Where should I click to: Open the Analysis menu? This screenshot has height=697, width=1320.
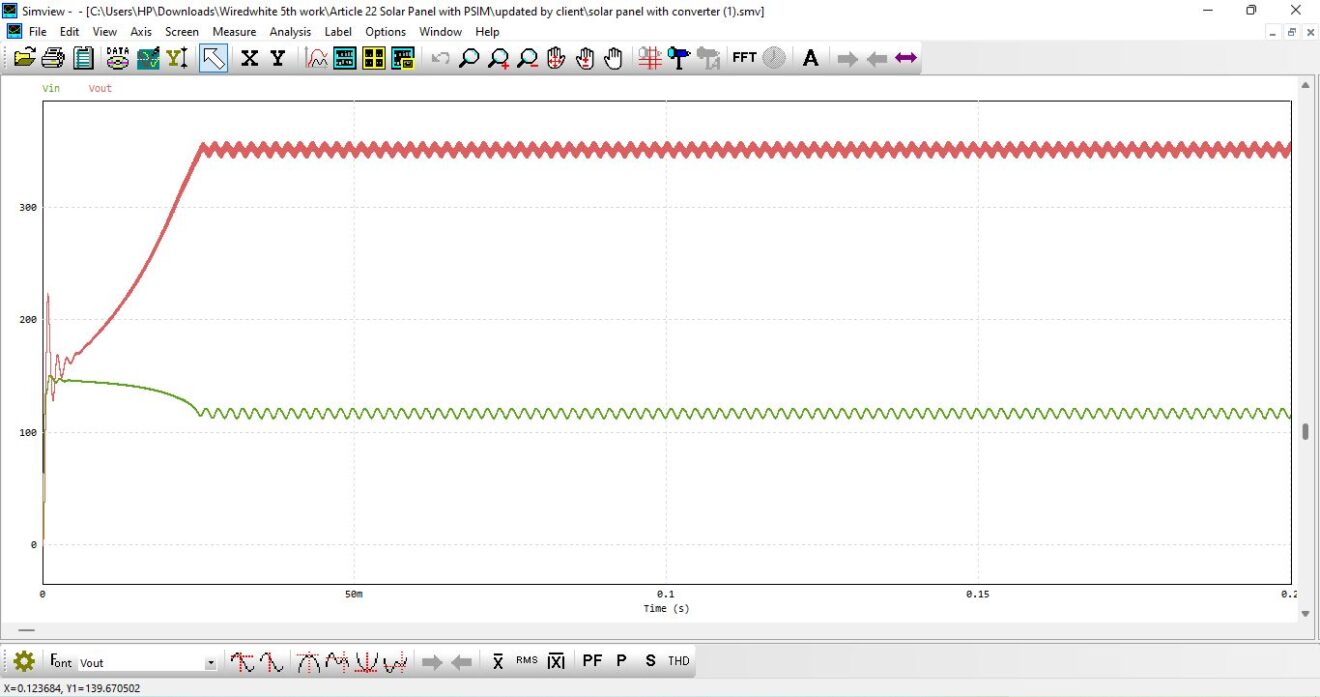coord(290,31)
